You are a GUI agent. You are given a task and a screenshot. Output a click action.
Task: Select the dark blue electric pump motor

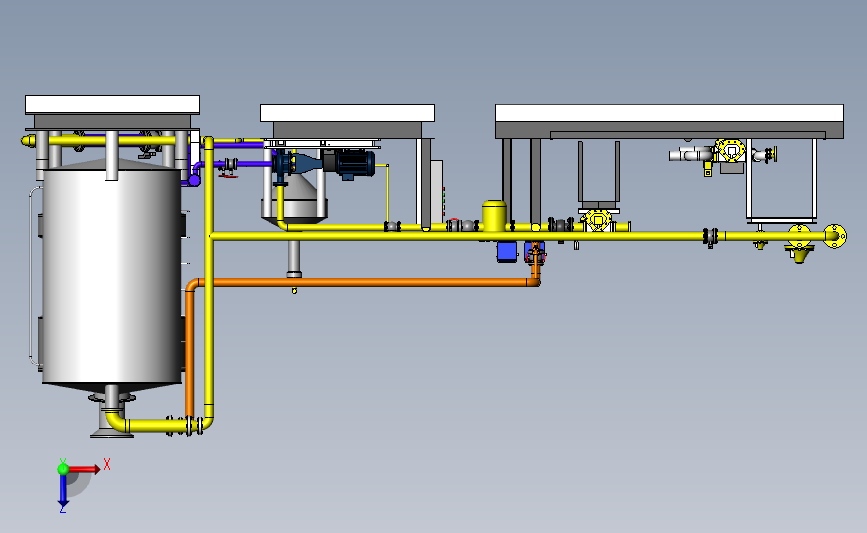click(x=355, y=163)
